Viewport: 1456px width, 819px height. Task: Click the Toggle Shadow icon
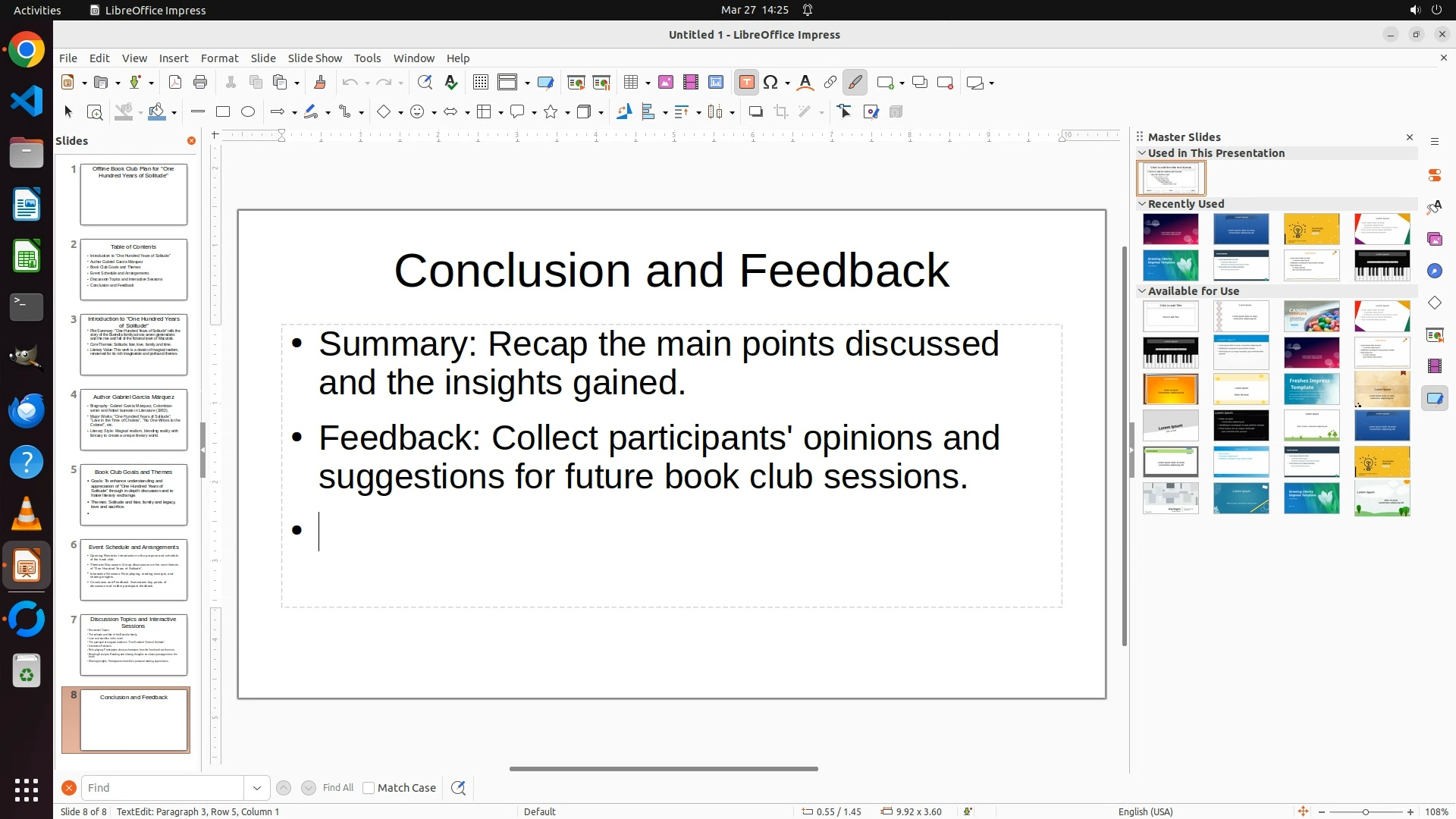pyautogui.click(x=755, y=112)
